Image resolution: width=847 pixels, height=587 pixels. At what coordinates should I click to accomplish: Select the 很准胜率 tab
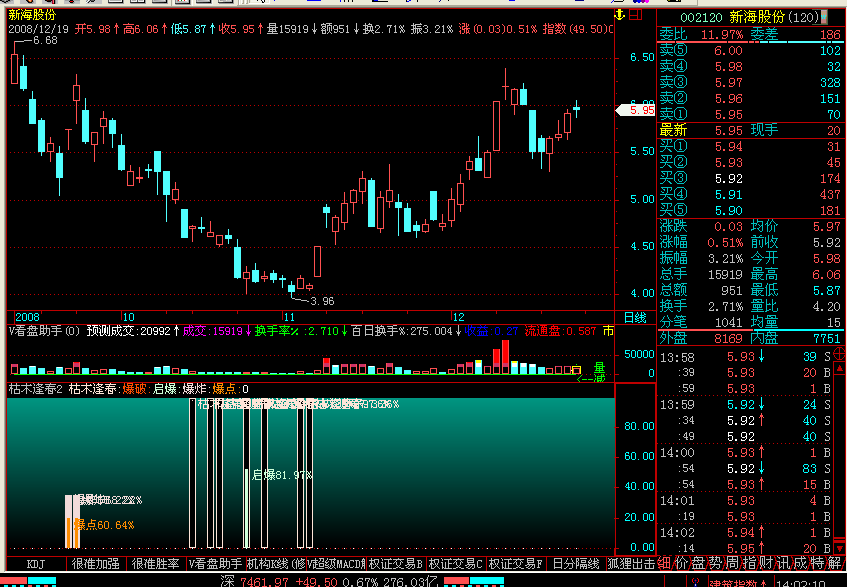point(156,564)
